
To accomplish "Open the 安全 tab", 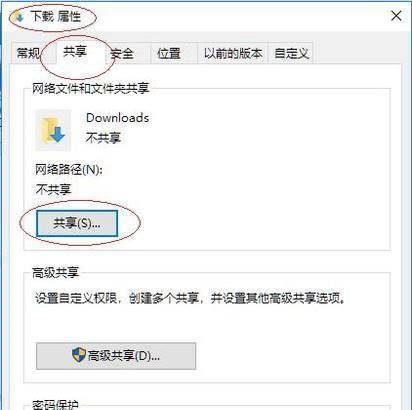I will pos(122,53).
